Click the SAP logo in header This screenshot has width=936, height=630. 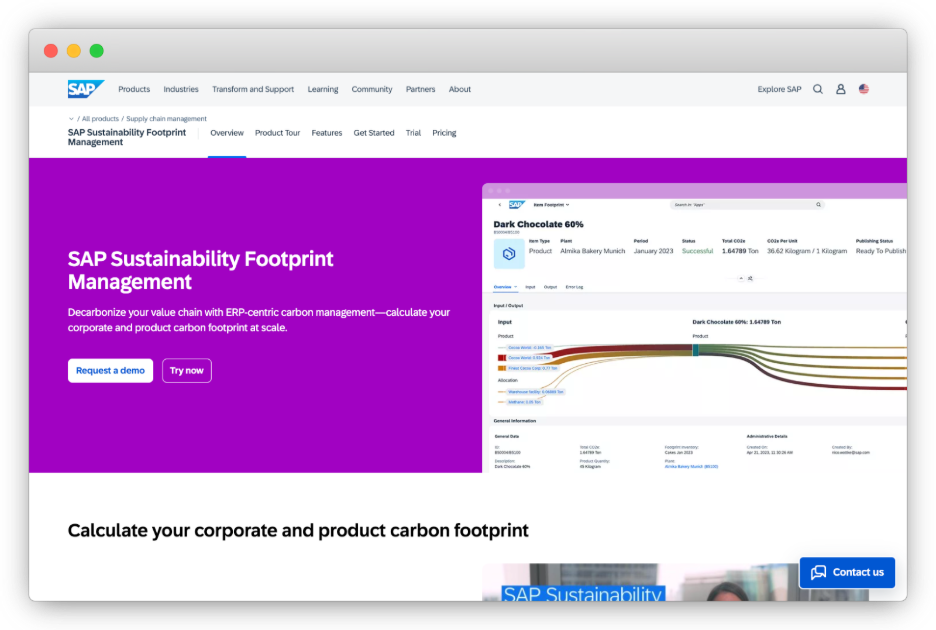85,89
